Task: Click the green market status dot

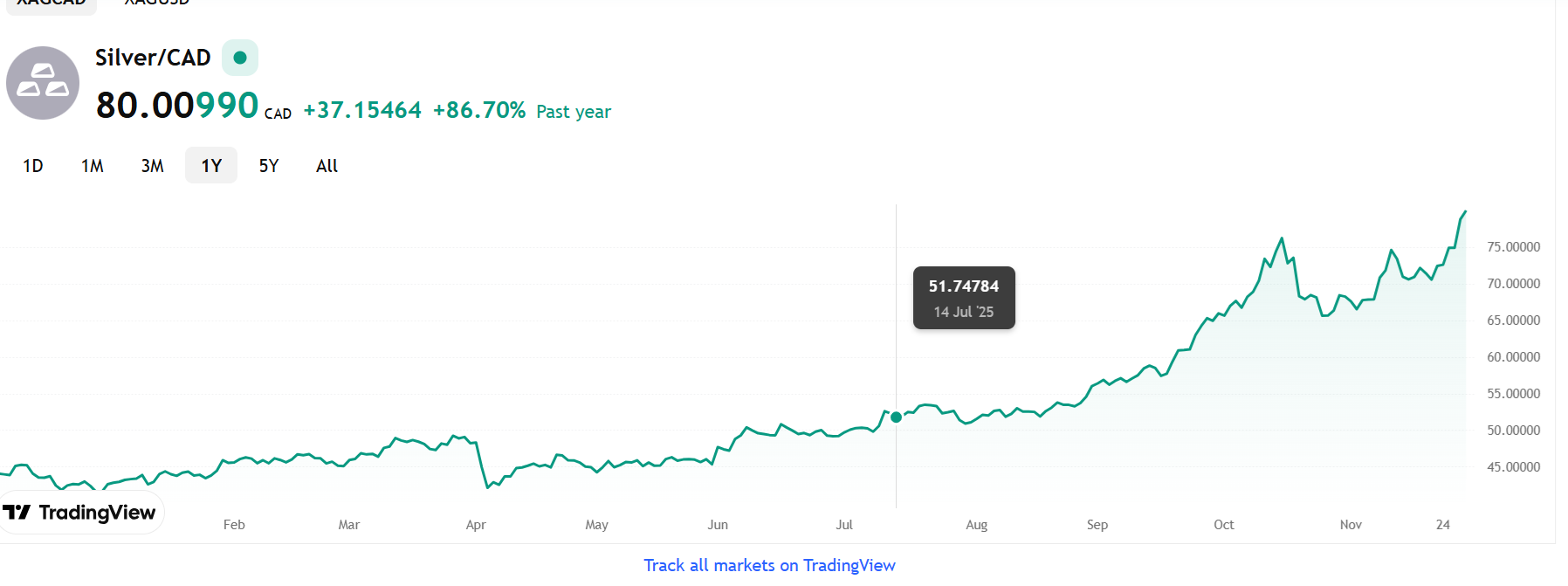Action: pos(240,58)
